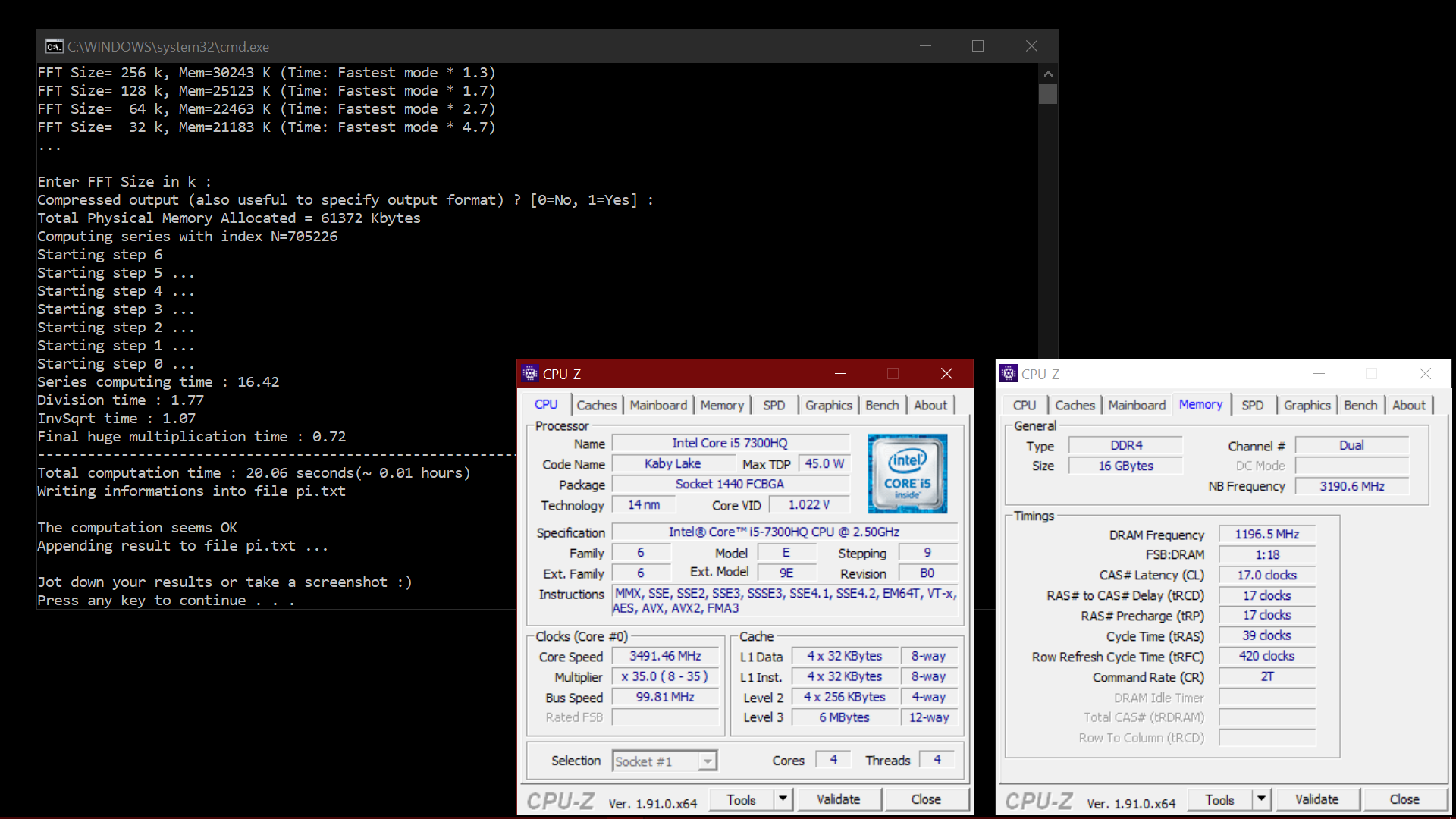Click the Channel # field Dual
This screenshot has height=819, width=1456.
pyautogui.click(x=1351, y=445)
